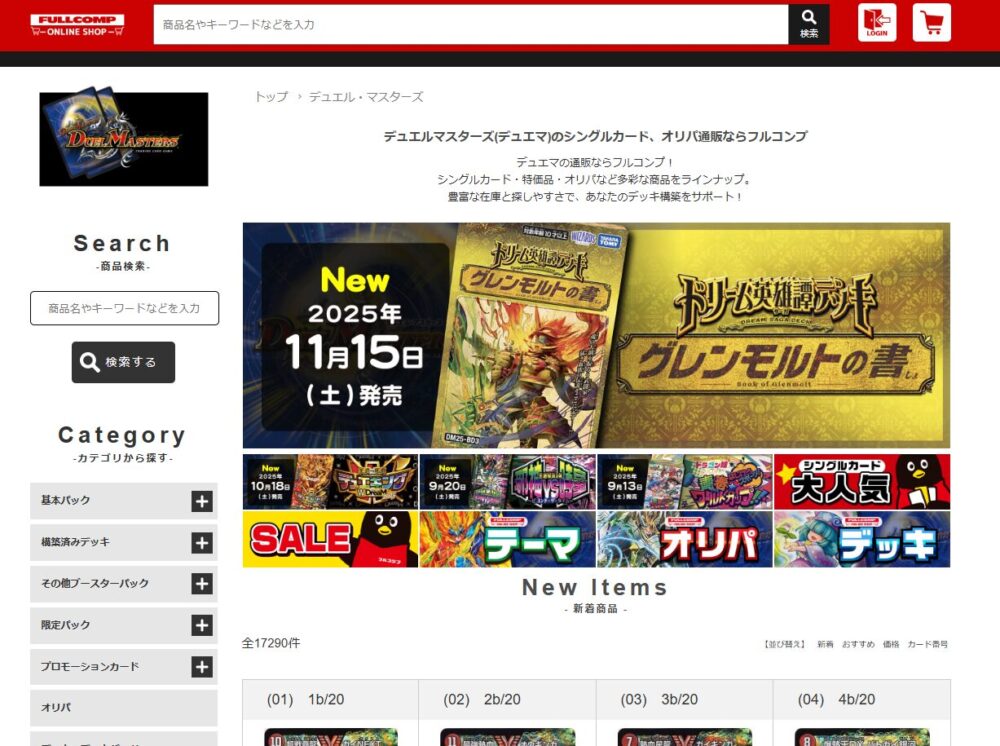The height and width of the screenshot is (746, 1000).
Task: Expand the プロモーションカード category
Action: (202, 667)
